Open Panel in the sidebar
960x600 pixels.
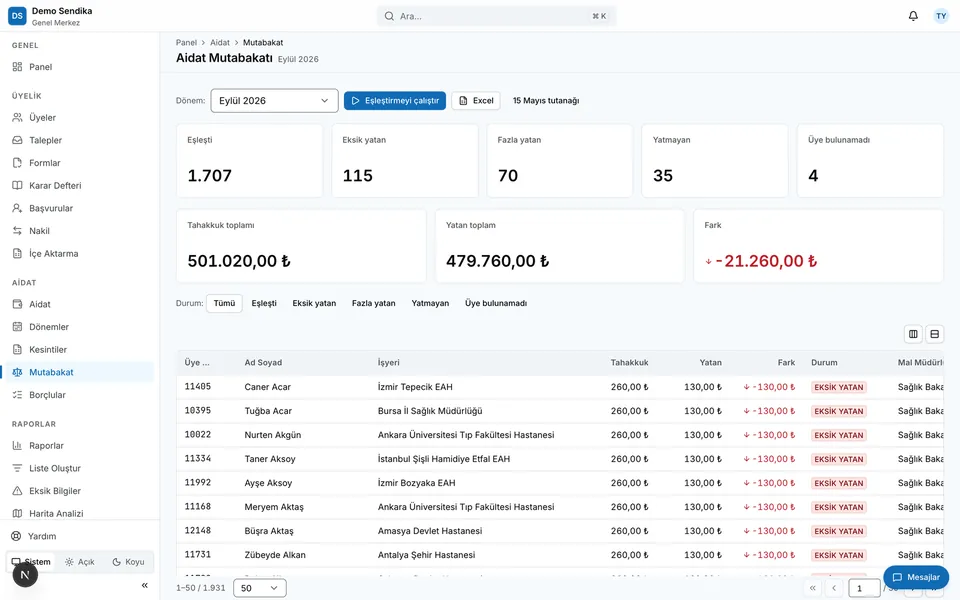tap(80, 67)
